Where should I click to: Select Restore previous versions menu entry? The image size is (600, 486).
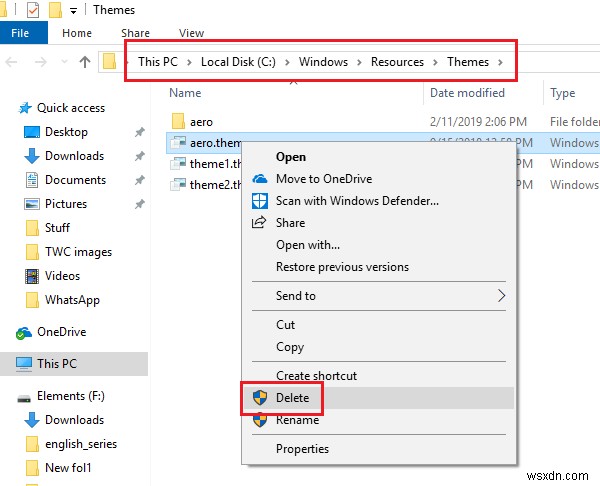[379, 267]
